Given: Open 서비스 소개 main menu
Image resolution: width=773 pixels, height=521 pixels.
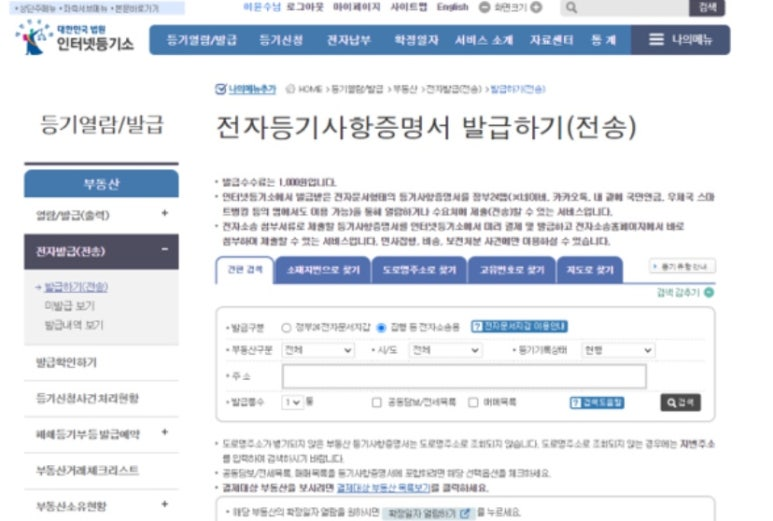Looking at the screenshot, I should (x=484, y=40).
